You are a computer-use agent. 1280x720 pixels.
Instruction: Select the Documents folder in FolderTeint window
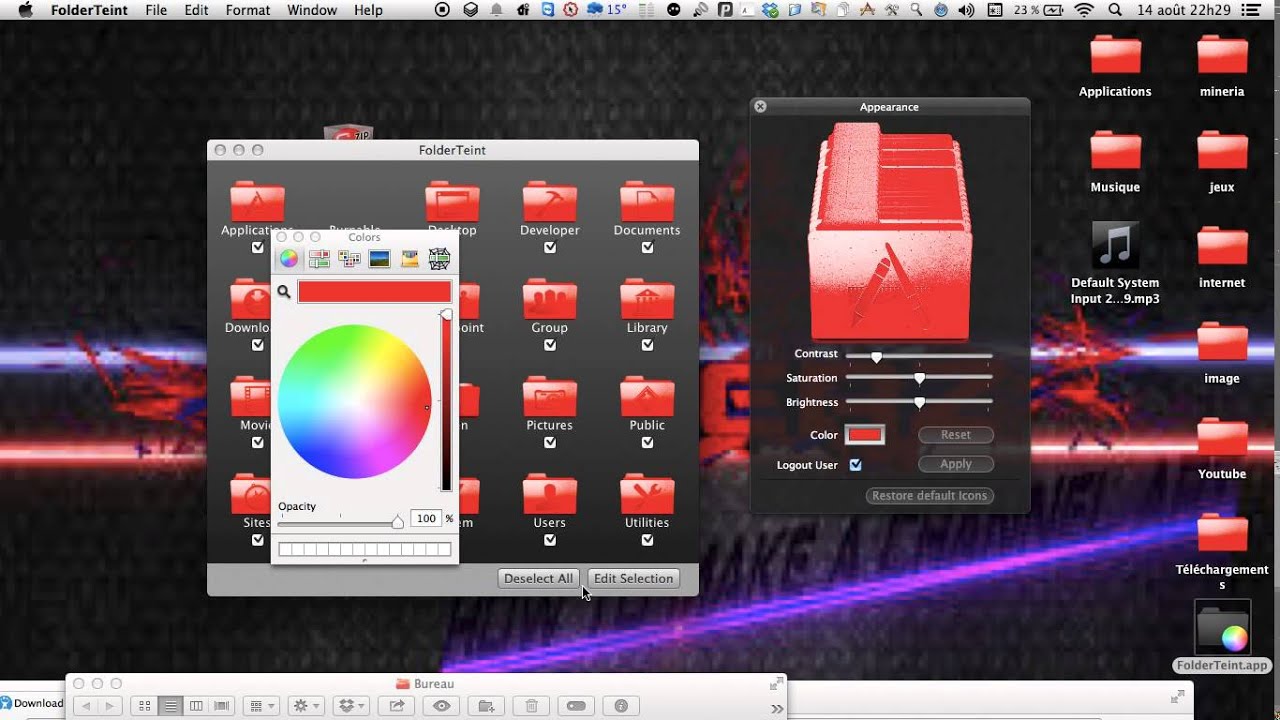pos(647,201)
